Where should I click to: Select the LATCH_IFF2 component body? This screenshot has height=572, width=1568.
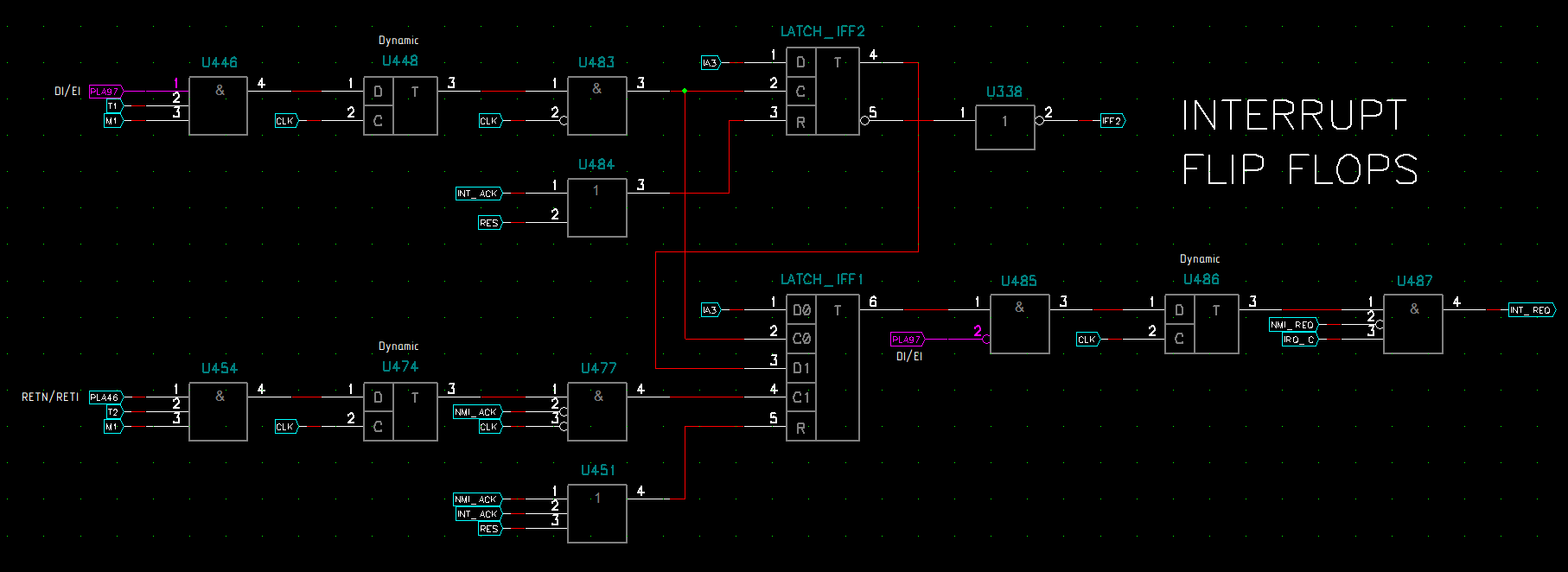[x=822, y=91]
